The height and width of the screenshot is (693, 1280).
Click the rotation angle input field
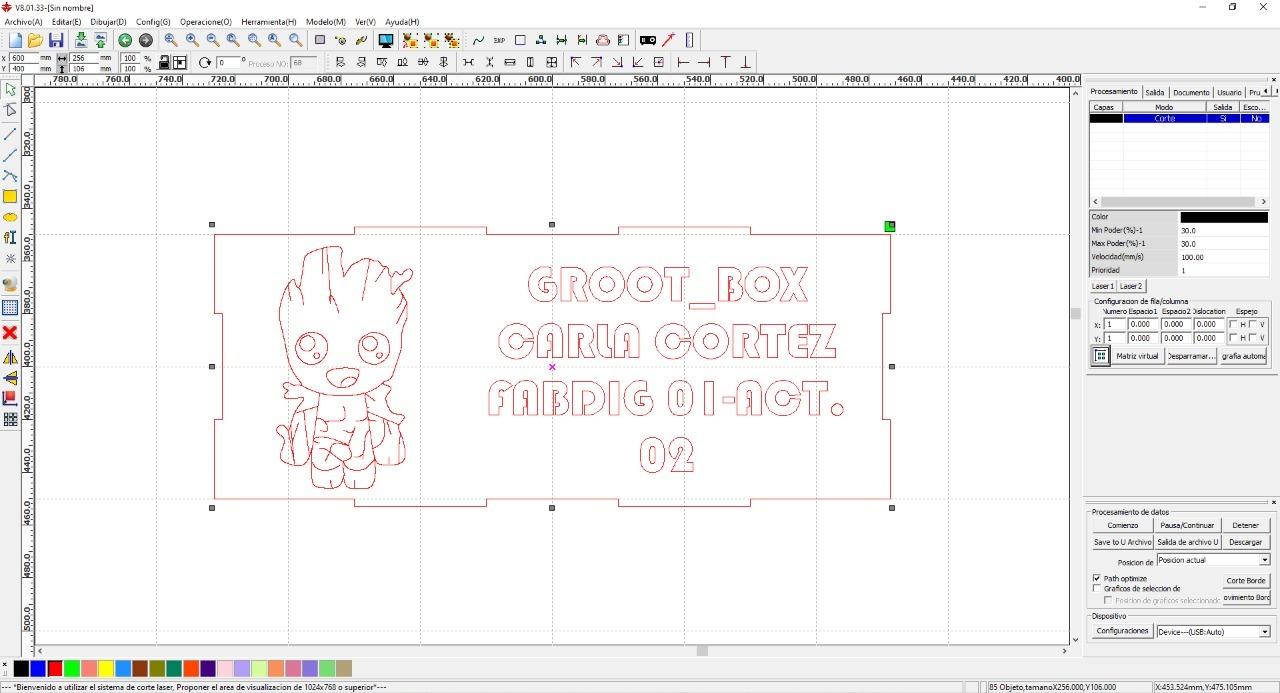(229, 62)
